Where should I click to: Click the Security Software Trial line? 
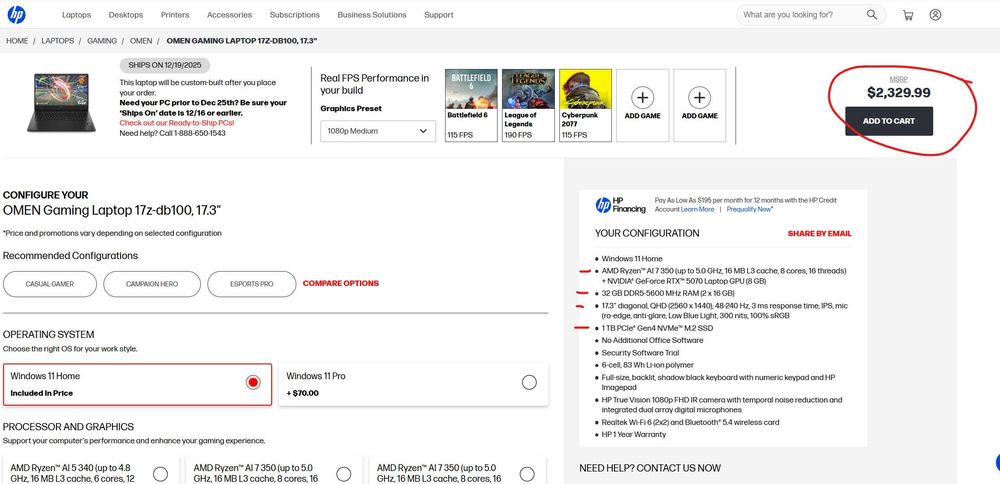pyautogui.click(x=640, y=353)
